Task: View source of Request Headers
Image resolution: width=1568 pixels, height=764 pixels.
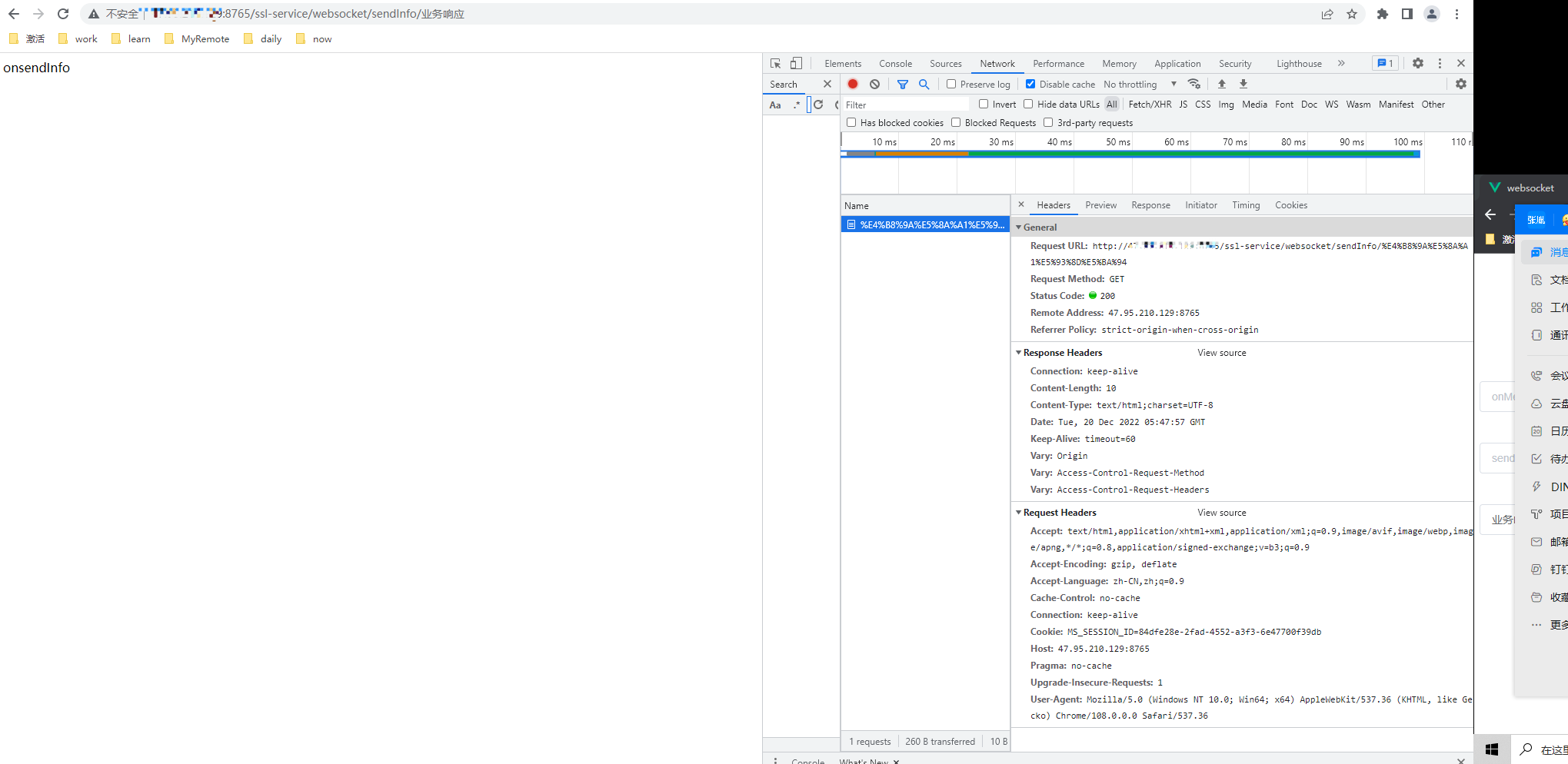Action: click(1221, 513)
